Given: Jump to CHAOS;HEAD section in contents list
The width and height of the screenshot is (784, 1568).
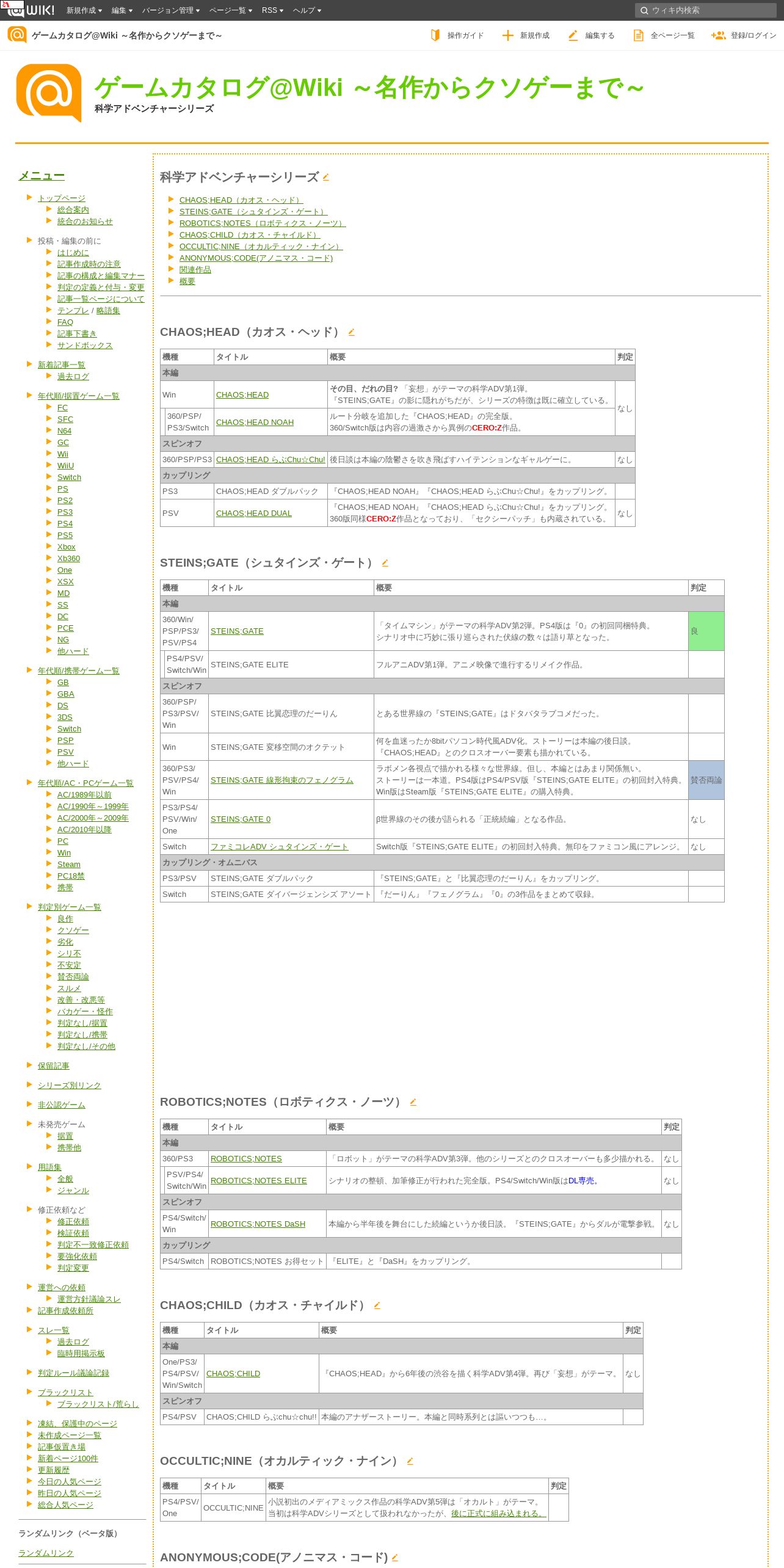Looking at the screenshot, I should click(x=241, y=200).
